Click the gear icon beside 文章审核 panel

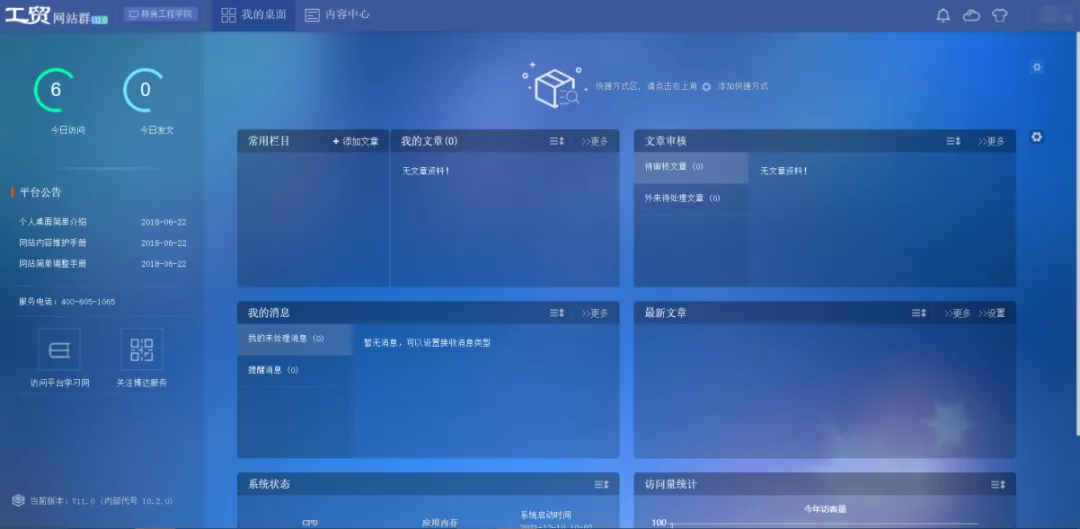(1037, 137)
